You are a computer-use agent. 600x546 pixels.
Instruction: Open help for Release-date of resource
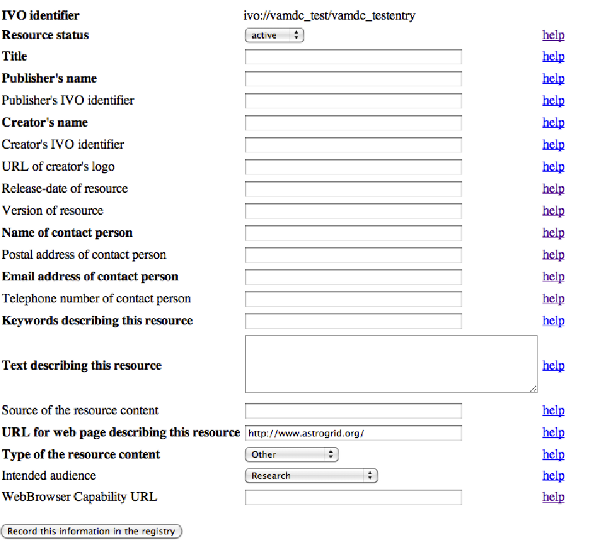[x=553, y=189]
